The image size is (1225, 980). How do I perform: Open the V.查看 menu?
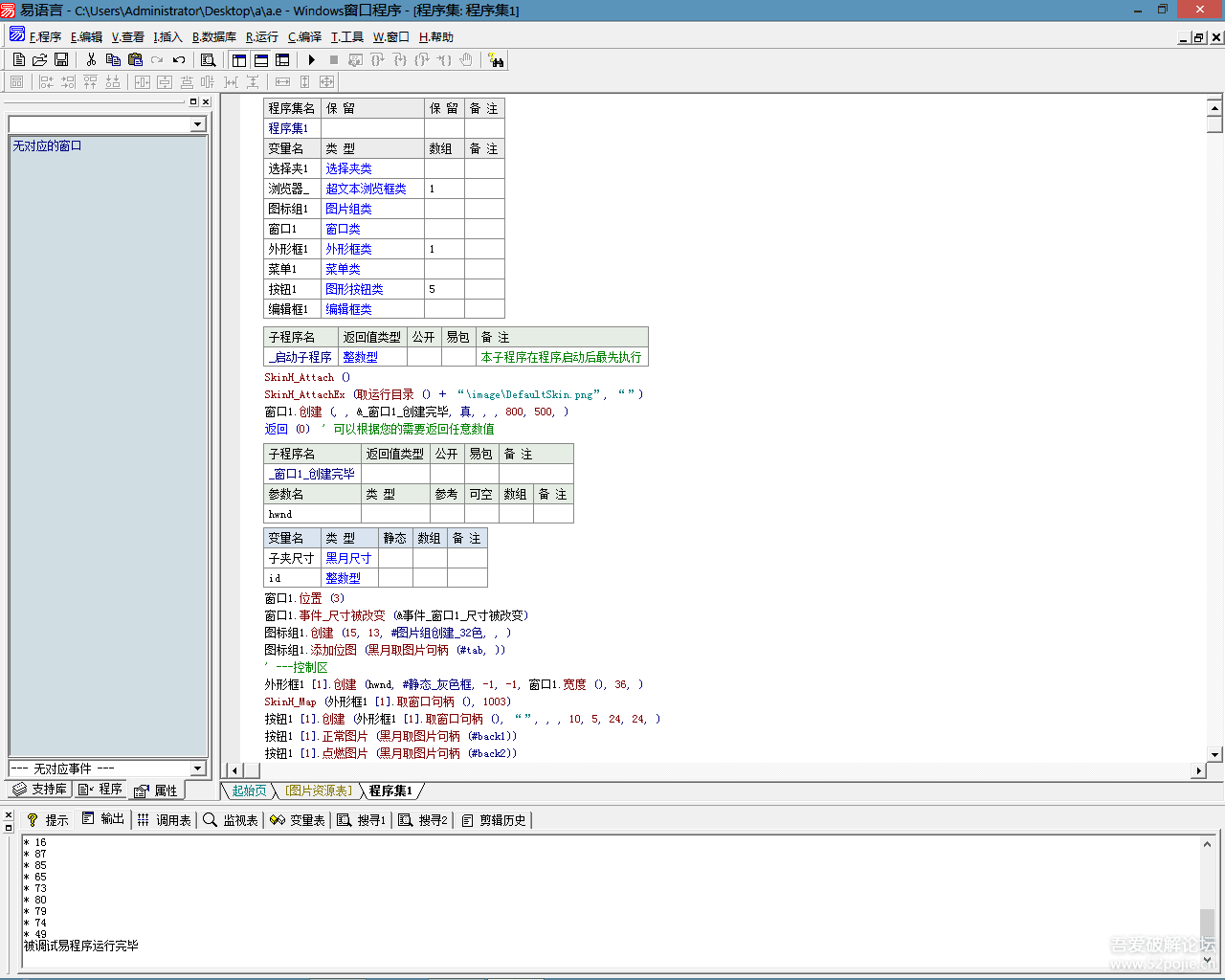(x=127, y=37)
